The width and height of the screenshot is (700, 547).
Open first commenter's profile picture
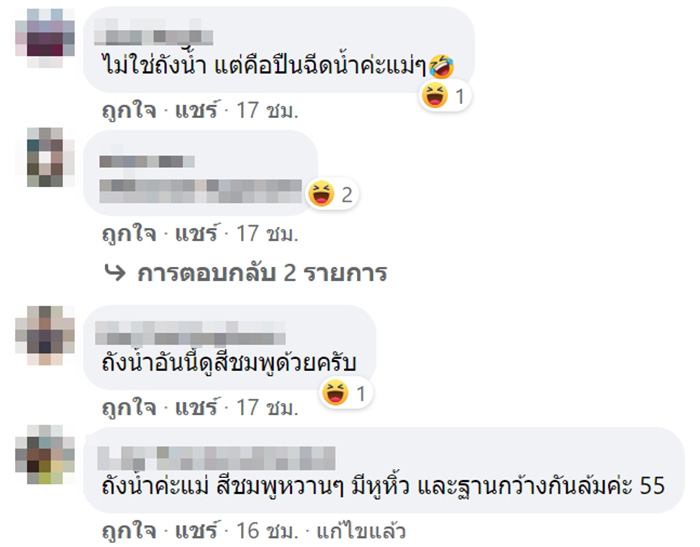click(45, 38)
